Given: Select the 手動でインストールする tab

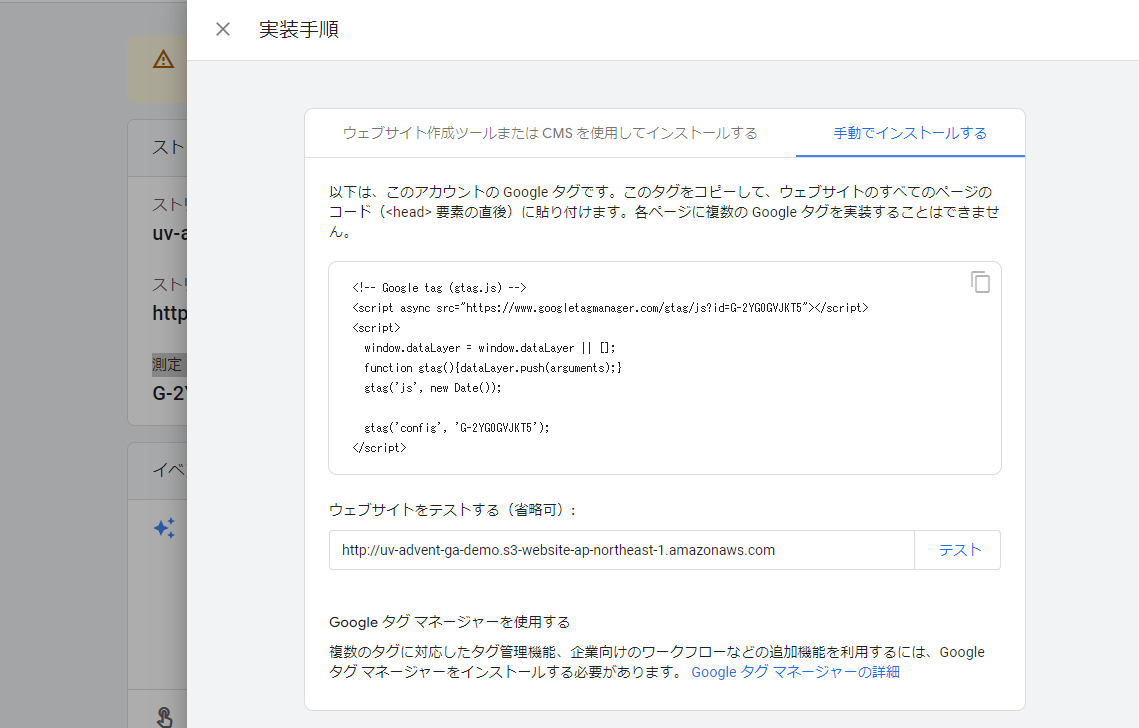Looking at the screenshot, I should coord(910,132).
